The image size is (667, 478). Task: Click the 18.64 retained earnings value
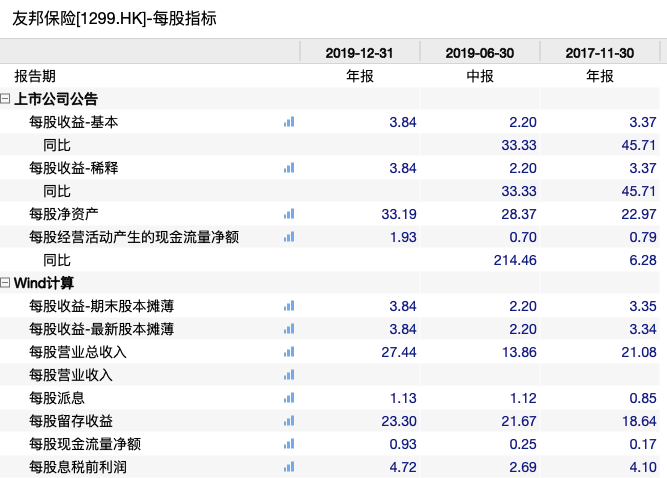pyautogui.click(x=639, y=421)
